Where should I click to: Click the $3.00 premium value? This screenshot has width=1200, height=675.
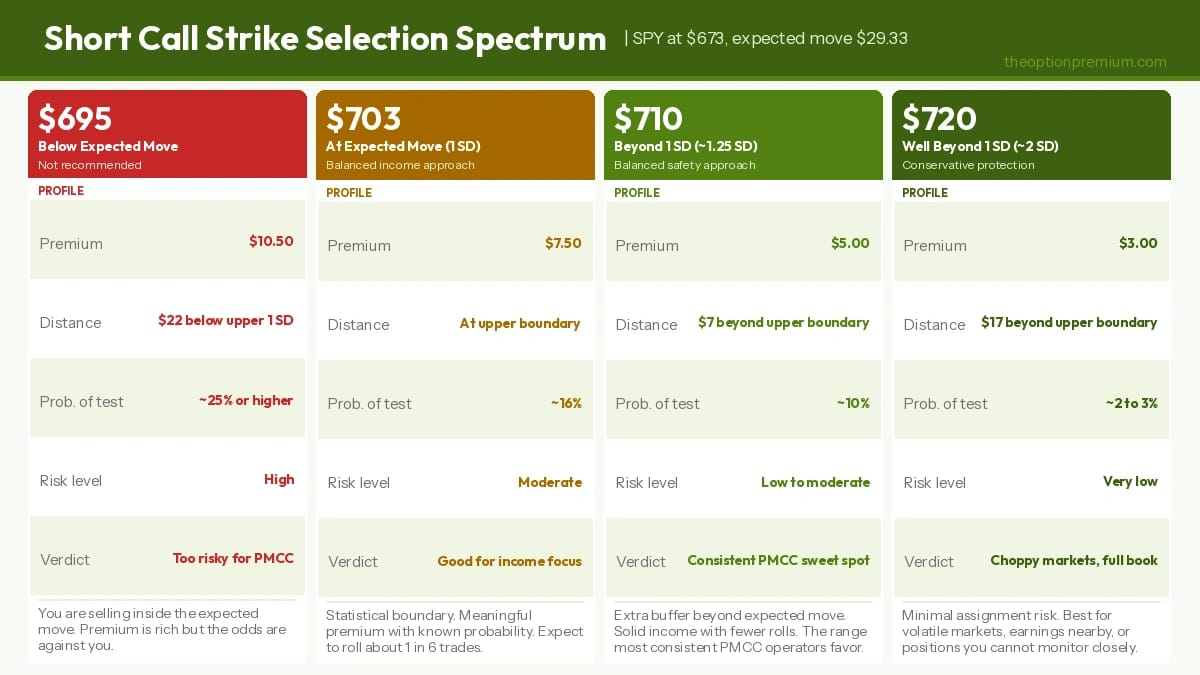pos(1138,243)
